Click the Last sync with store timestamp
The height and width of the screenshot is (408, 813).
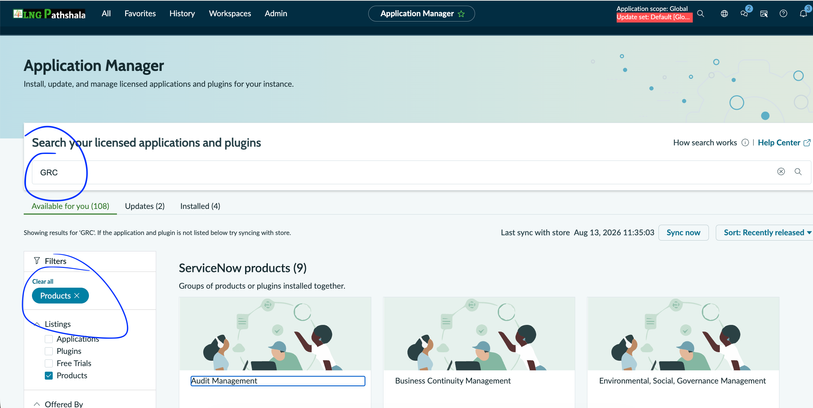[x=614, y=233]
